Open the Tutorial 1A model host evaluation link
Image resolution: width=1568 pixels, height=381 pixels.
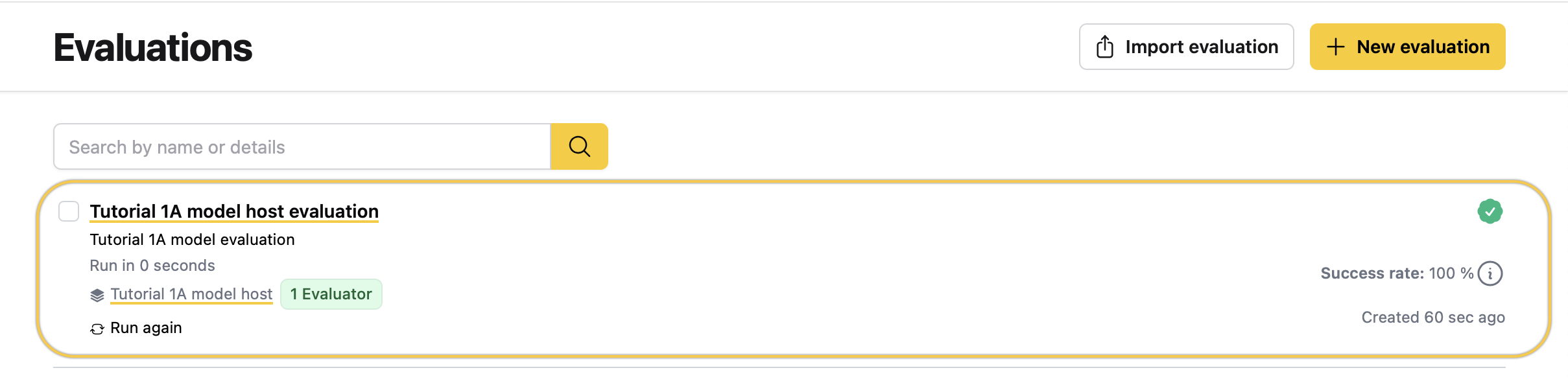234,211
